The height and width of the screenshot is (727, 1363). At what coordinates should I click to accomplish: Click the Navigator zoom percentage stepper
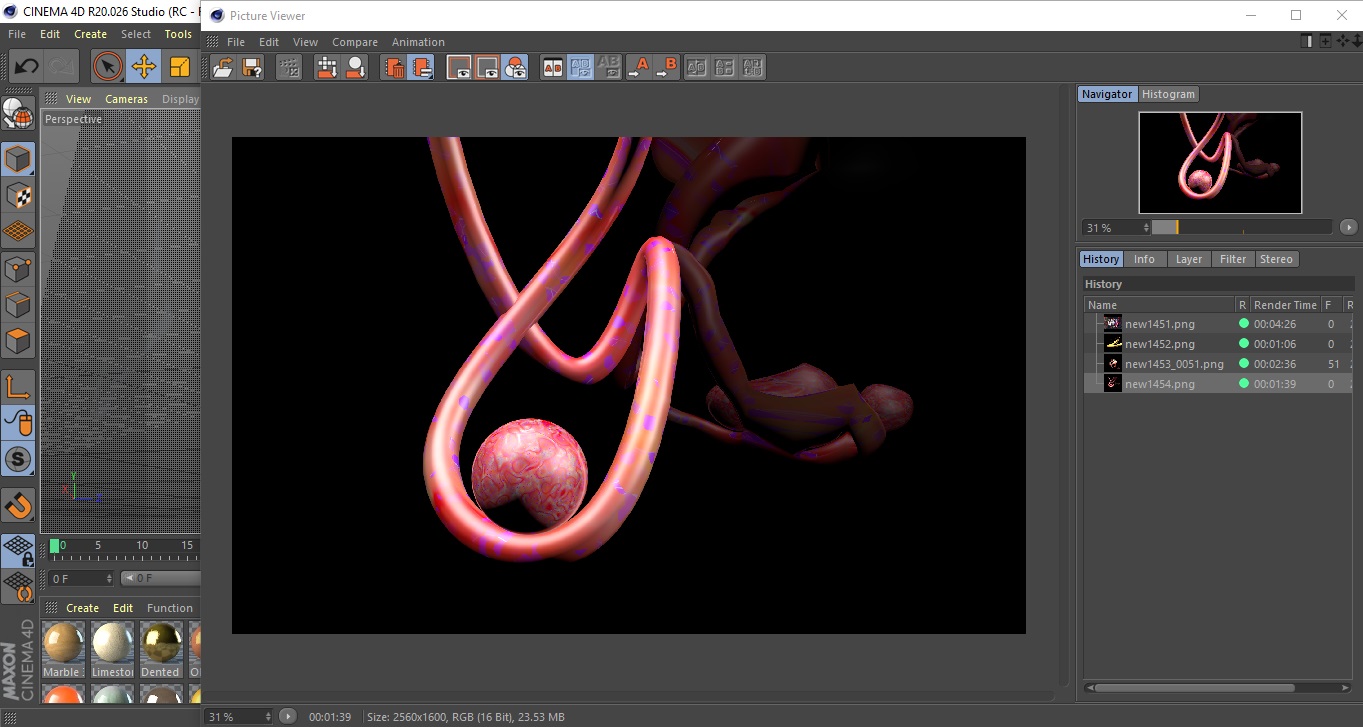coord(1146,228)
